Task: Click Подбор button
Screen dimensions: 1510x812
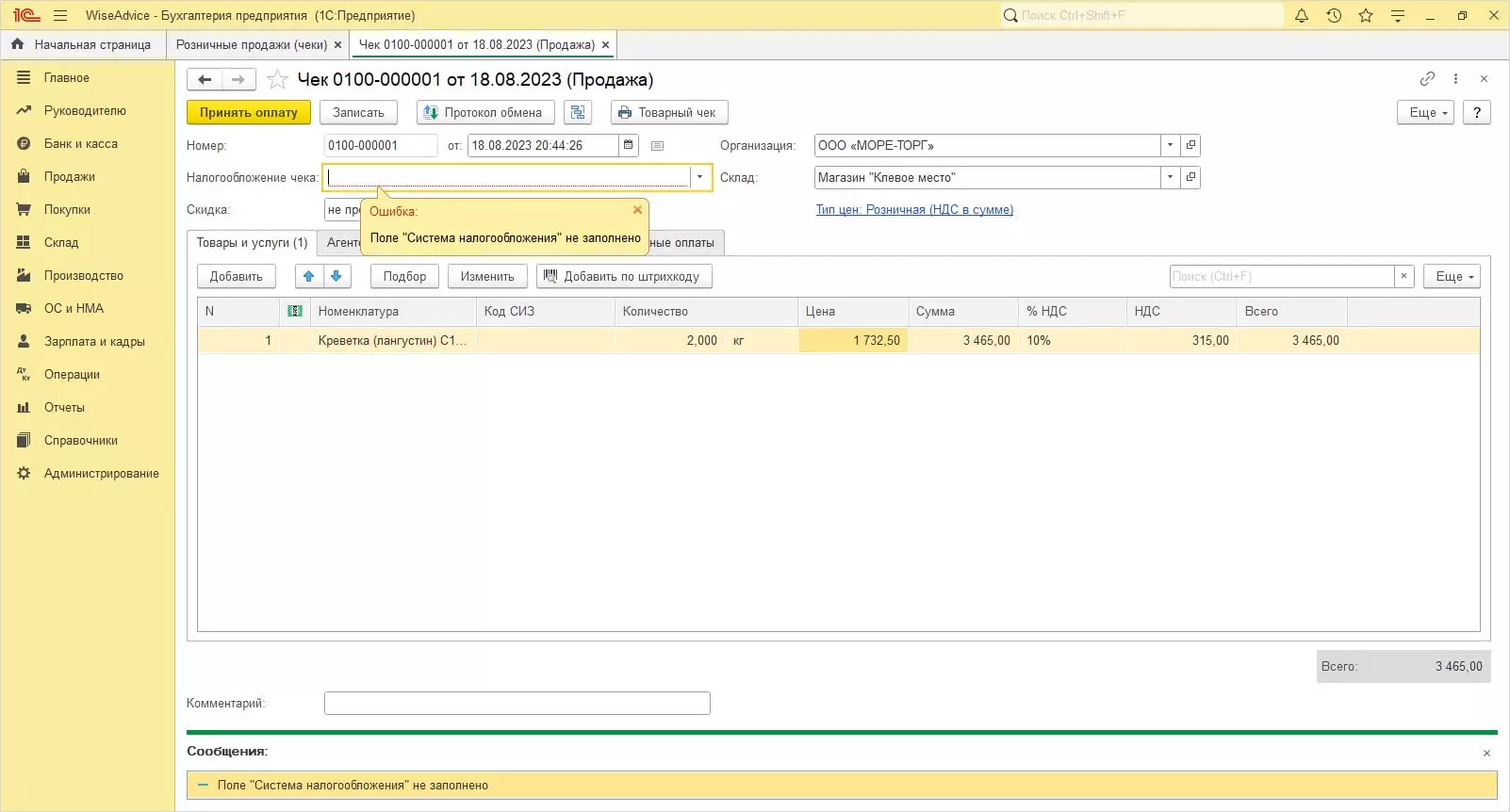Action: coord(405,276)
